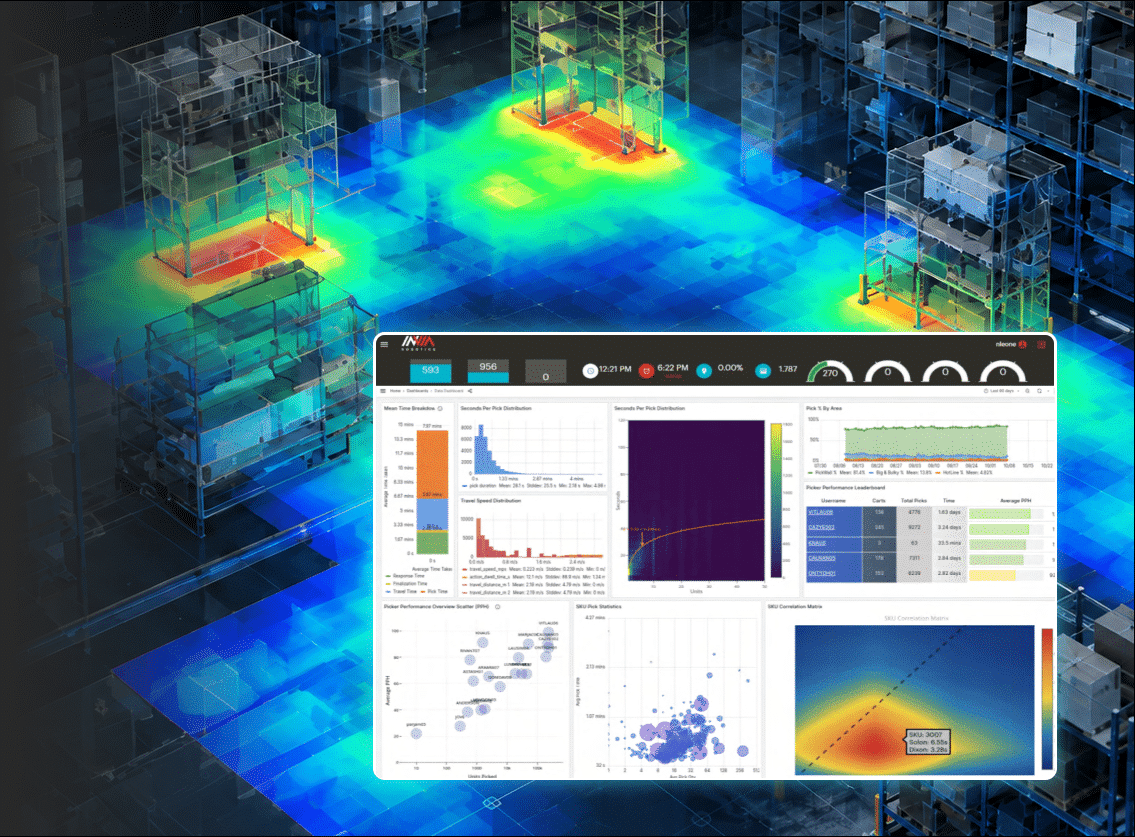Open the Picker Performance Leaderboard panel title
1135x837 pixels.
[845, 487]
